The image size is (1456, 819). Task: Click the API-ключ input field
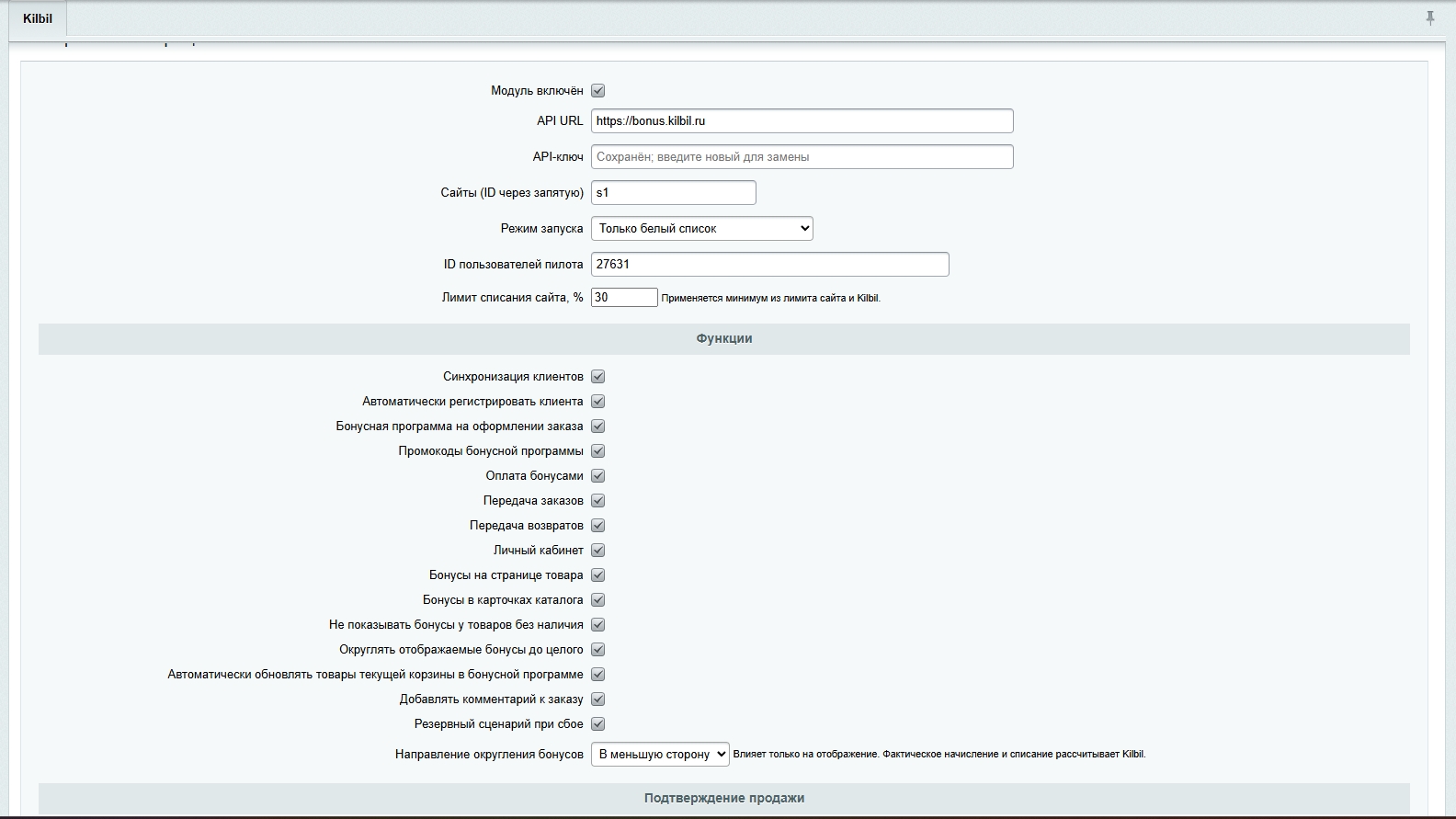coord(802,156)
